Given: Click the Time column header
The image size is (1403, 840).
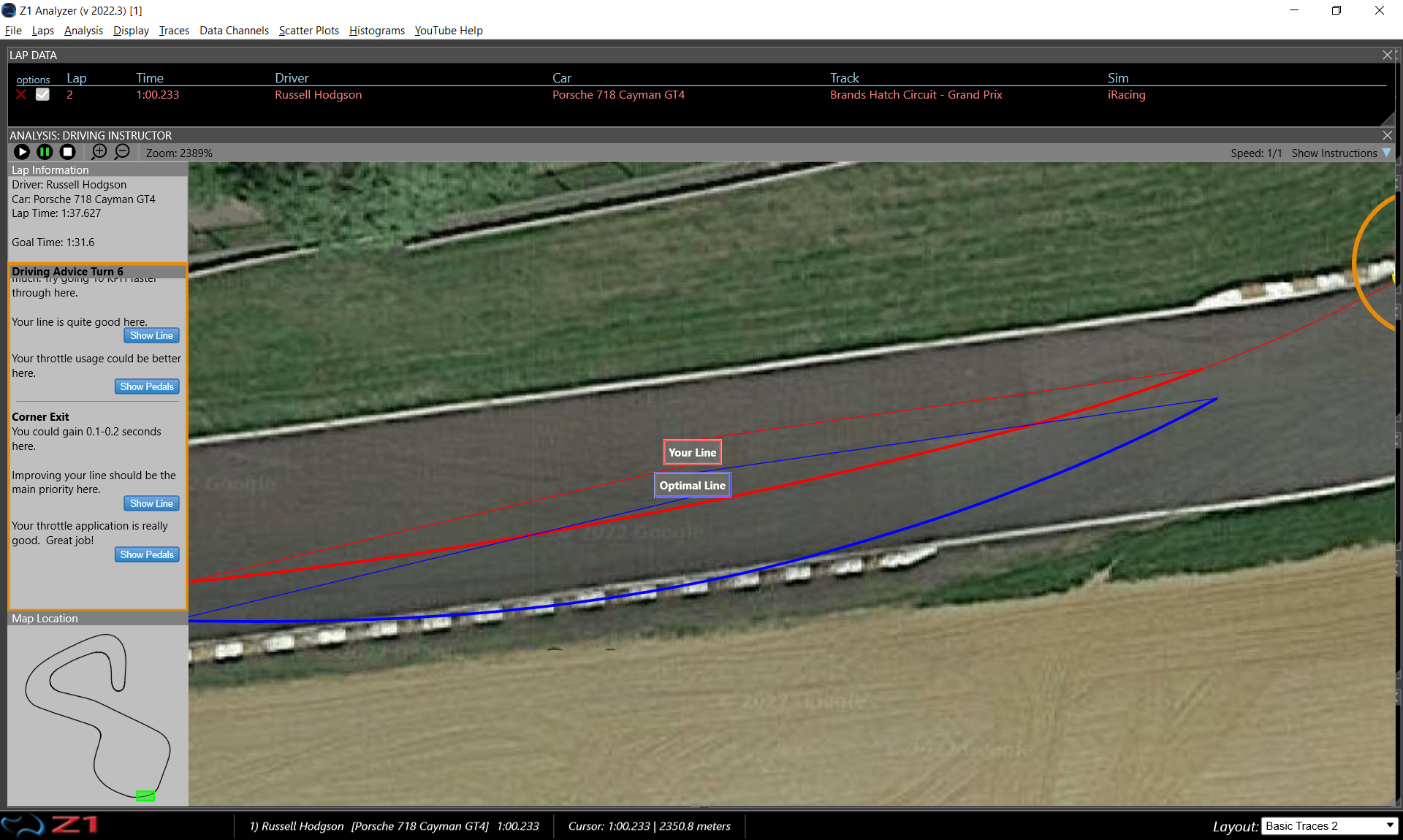Looking at the screenshot, I should tap(150, 78).
